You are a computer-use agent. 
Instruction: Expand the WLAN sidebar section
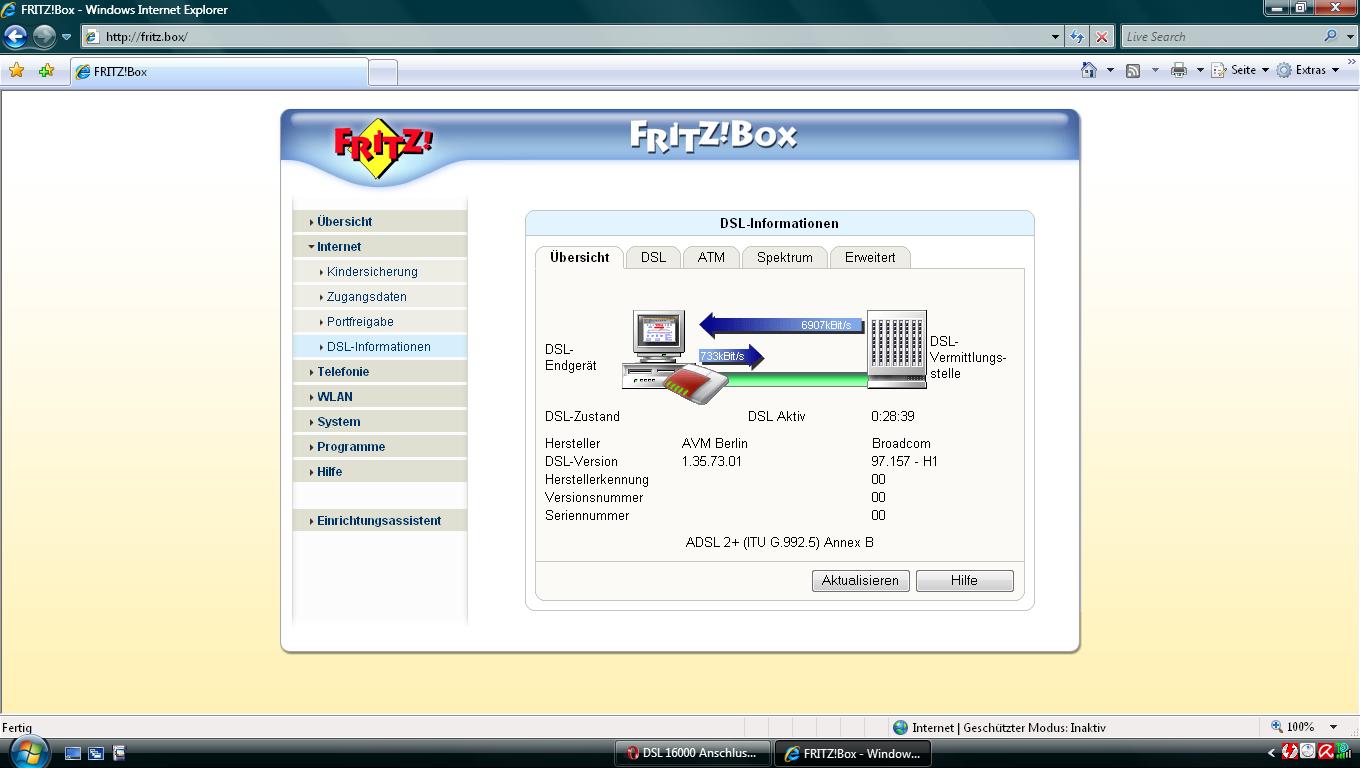pos(380,397)
